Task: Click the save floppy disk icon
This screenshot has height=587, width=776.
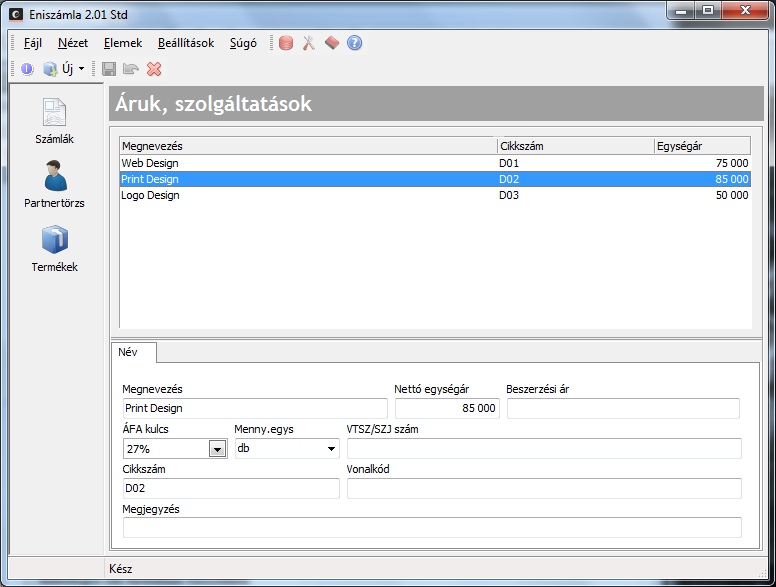Action: [108, 69]
